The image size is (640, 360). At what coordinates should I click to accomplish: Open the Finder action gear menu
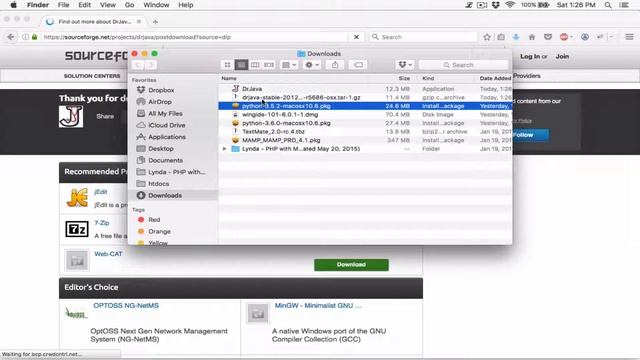tap(312, 65)
